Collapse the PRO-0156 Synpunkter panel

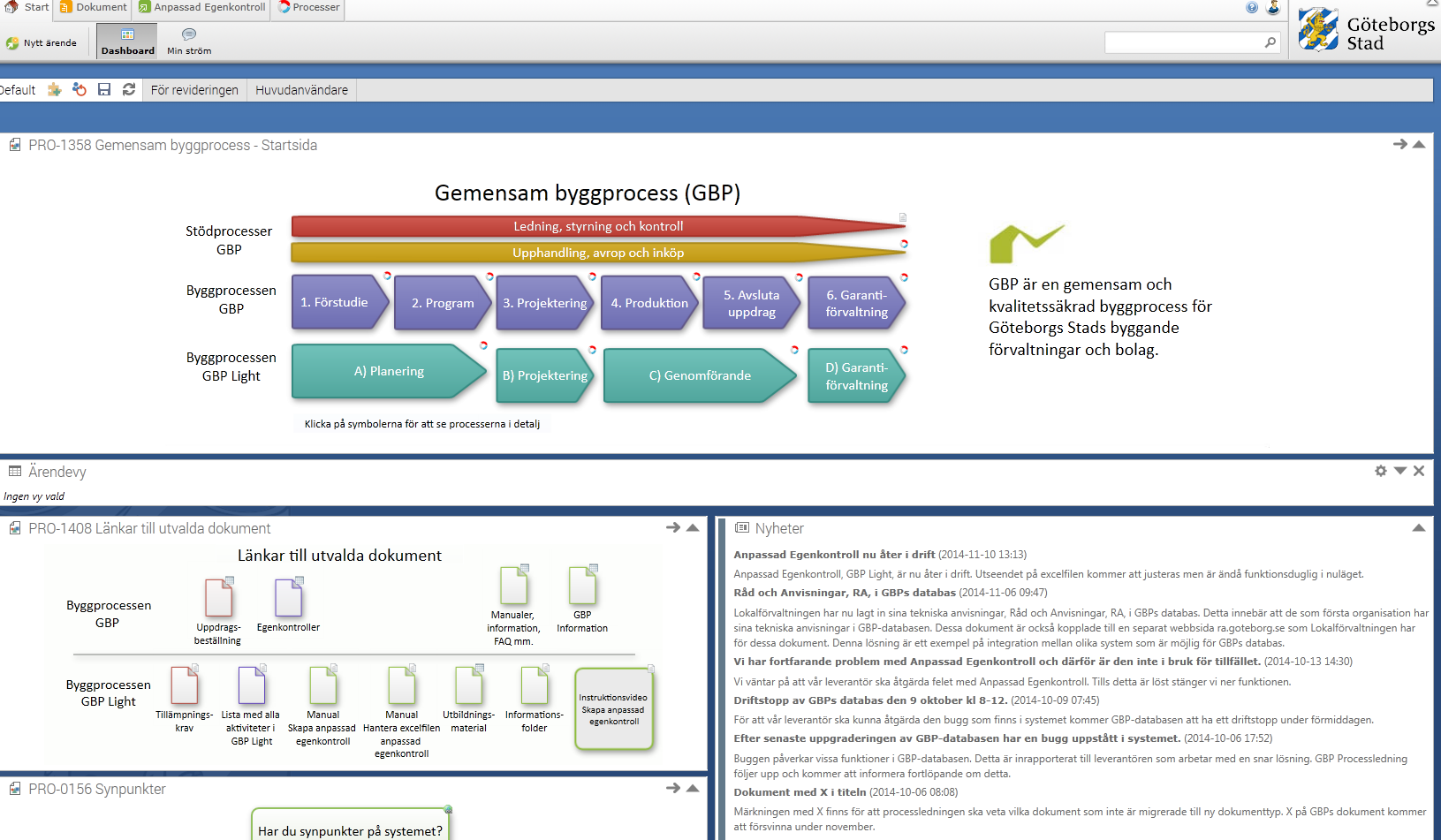(693, 788)
